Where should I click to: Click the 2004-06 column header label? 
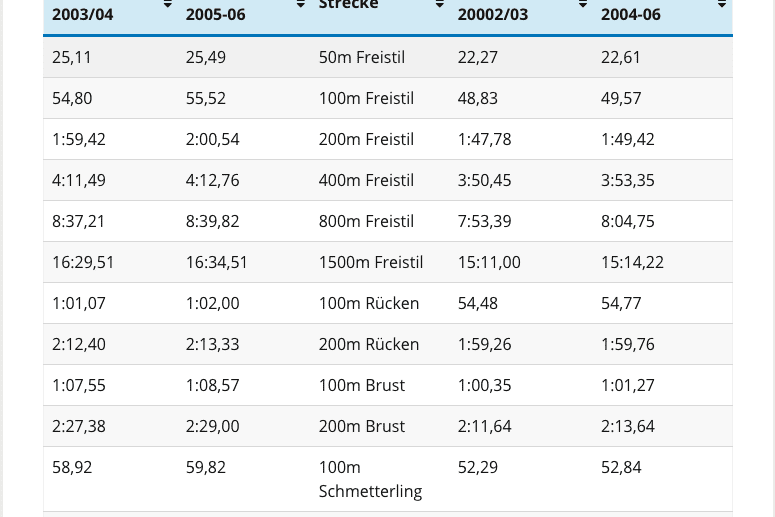pyautogui.click(x=631, y=15)
